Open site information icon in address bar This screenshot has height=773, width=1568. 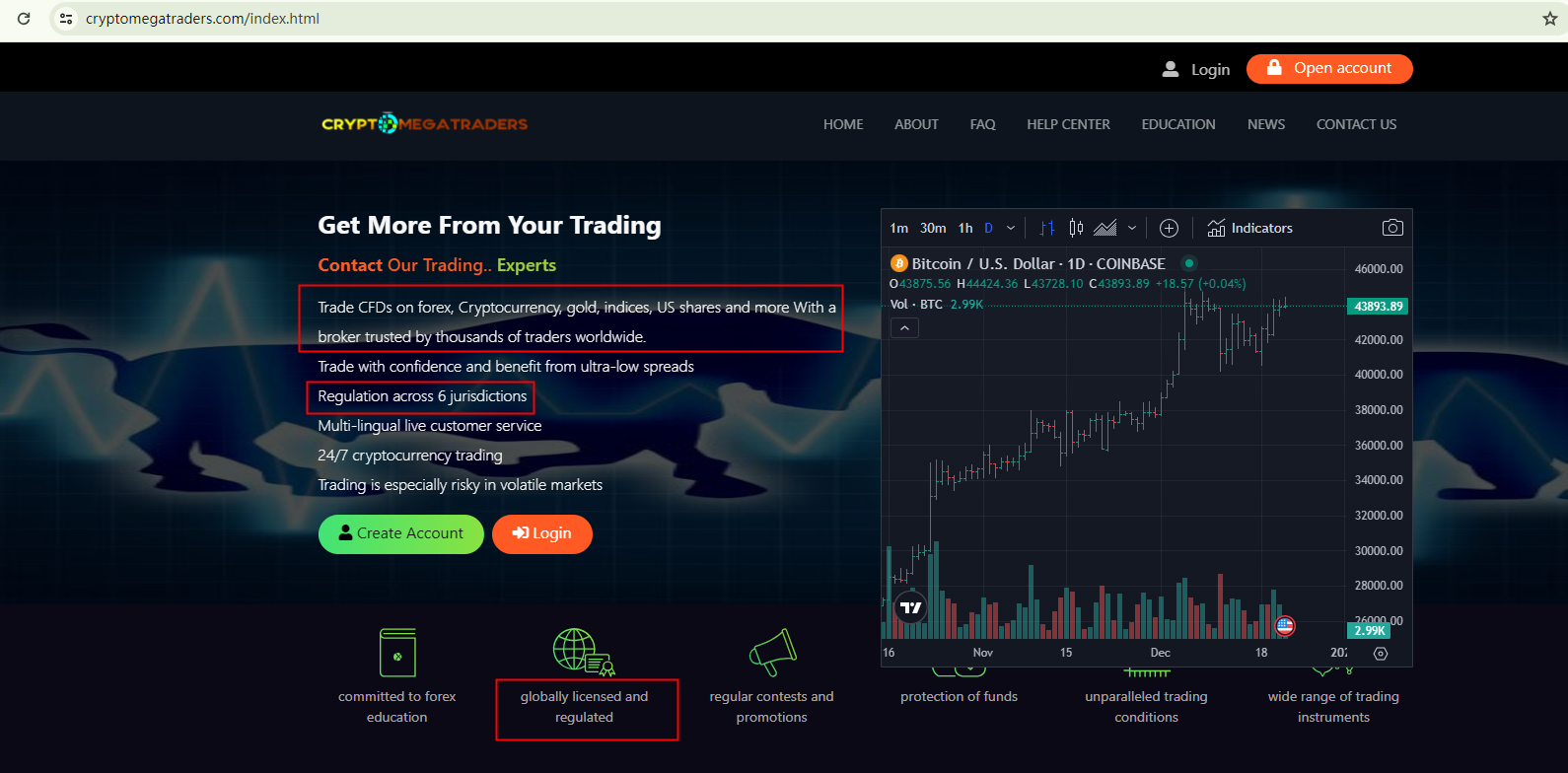point(66,19)
